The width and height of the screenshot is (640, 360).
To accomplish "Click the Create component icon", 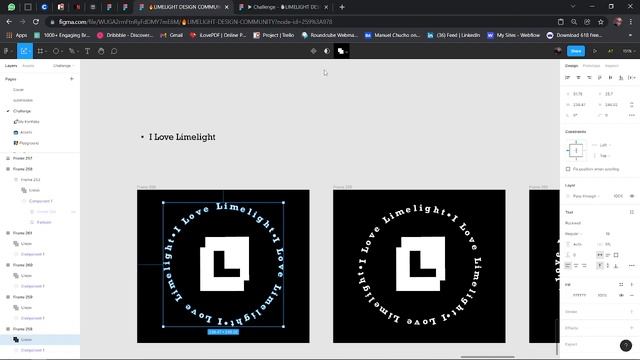I will [313, 51].
